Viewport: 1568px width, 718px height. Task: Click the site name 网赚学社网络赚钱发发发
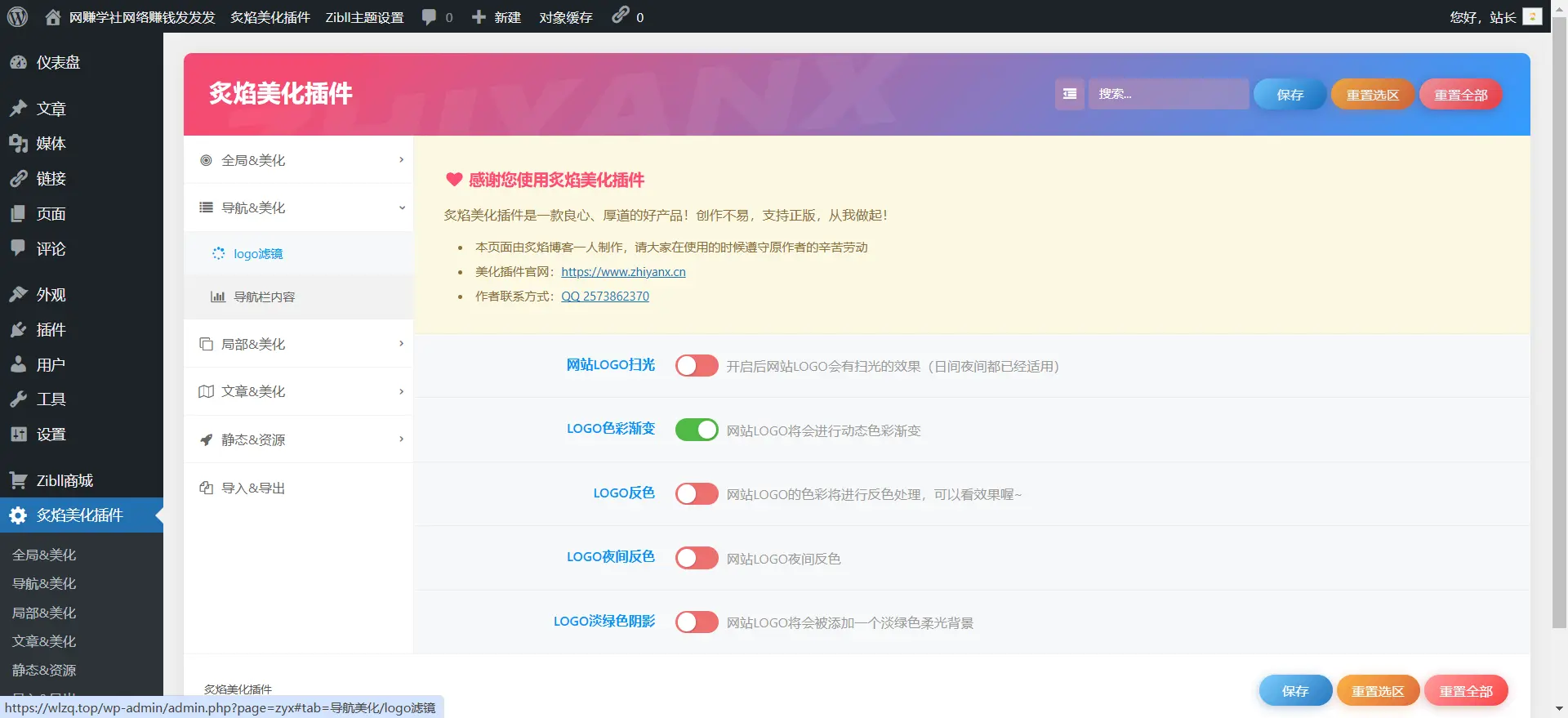142,17
